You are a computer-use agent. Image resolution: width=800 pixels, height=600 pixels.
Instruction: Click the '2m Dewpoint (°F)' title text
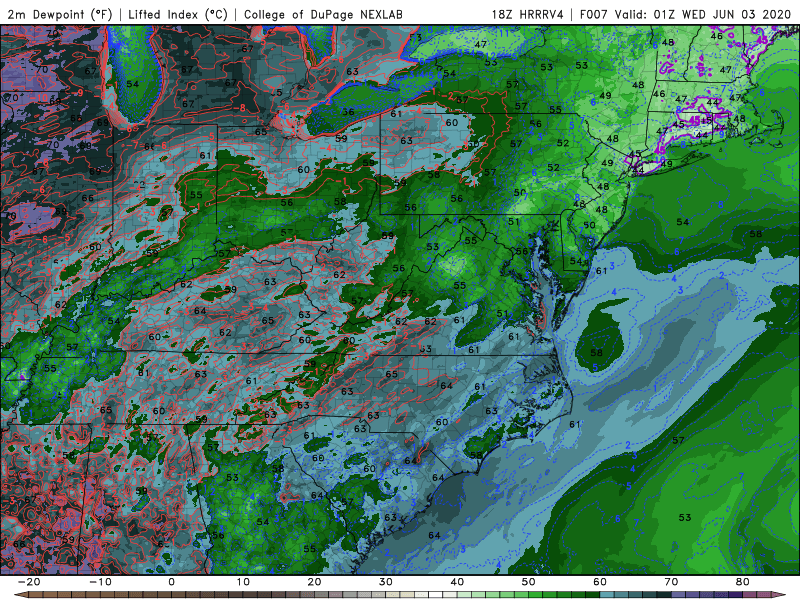point(60,14)
